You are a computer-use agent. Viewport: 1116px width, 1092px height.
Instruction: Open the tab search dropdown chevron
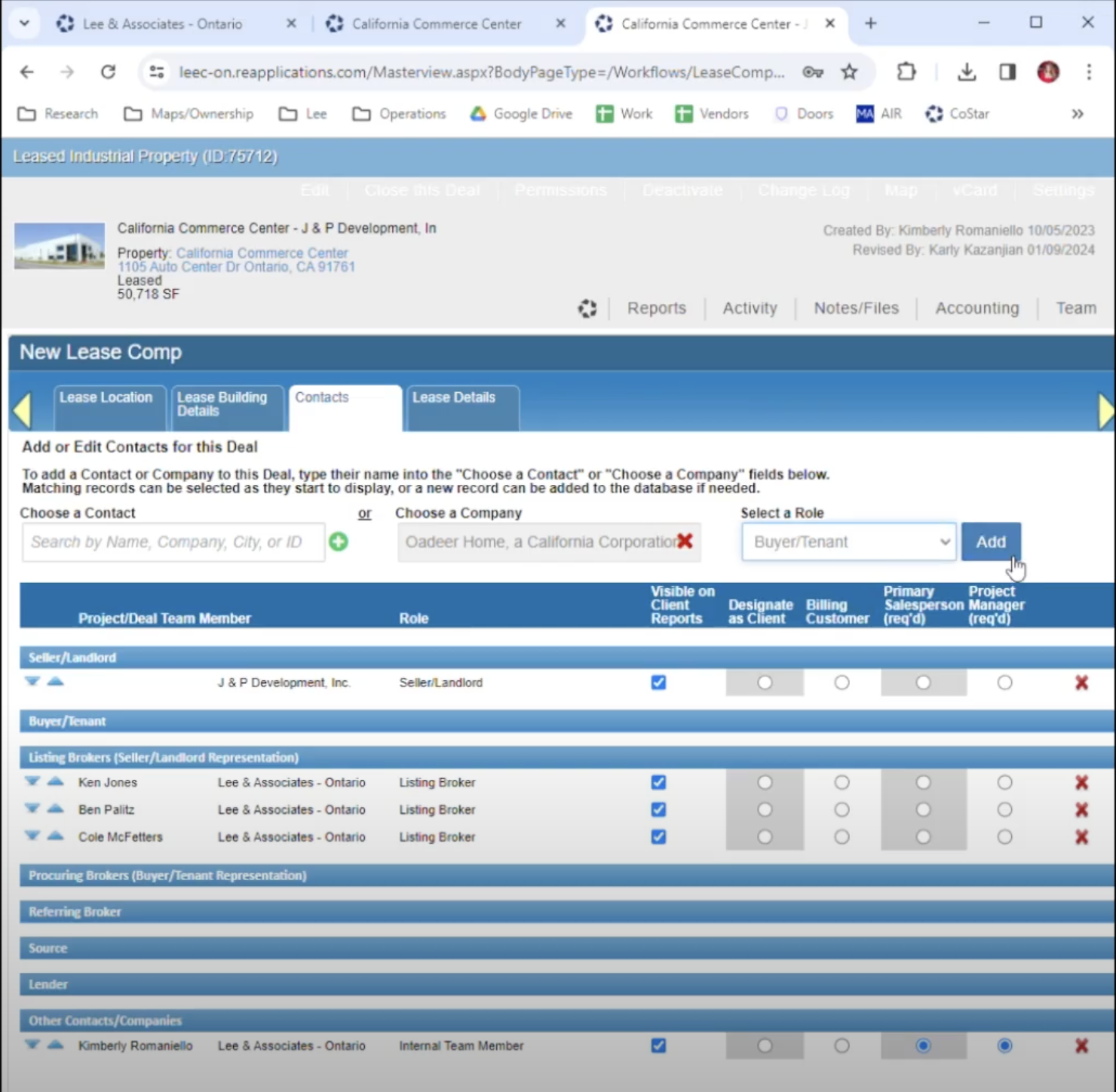[24, 23]
